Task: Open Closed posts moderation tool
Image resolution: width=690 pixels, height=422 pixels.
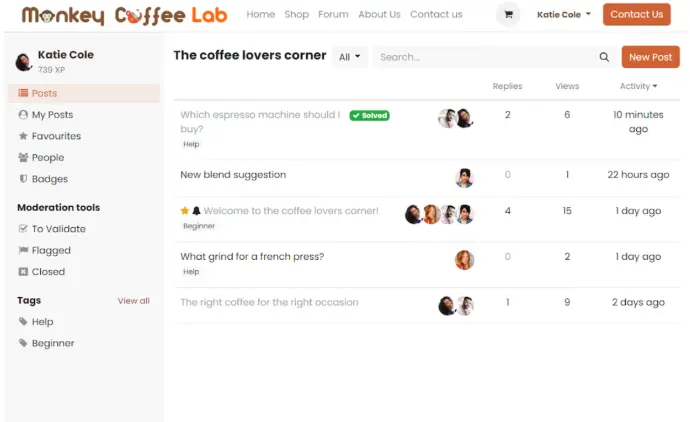Action: 41,272
